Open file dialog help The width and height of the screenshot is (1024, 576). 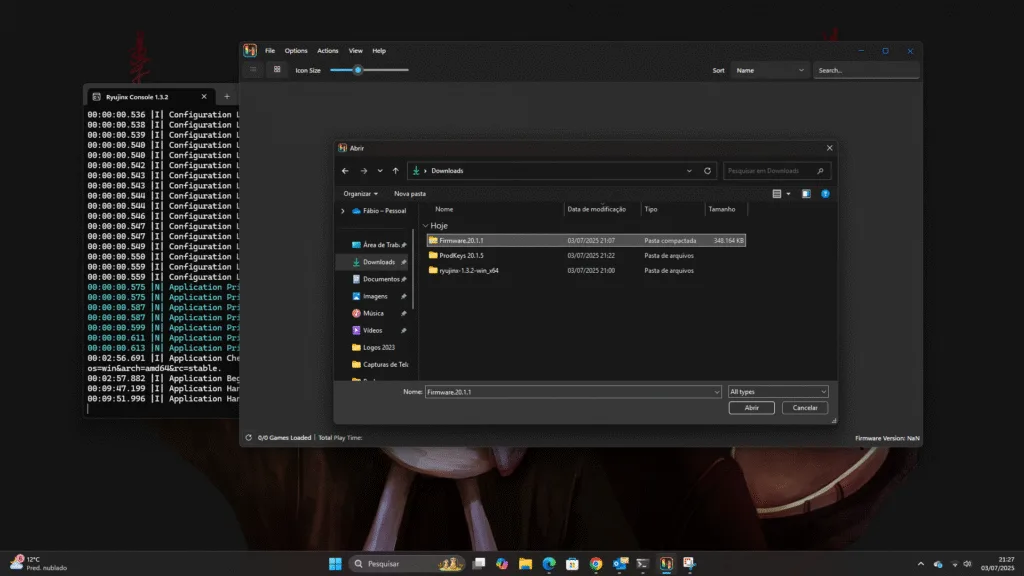[825, 194]
